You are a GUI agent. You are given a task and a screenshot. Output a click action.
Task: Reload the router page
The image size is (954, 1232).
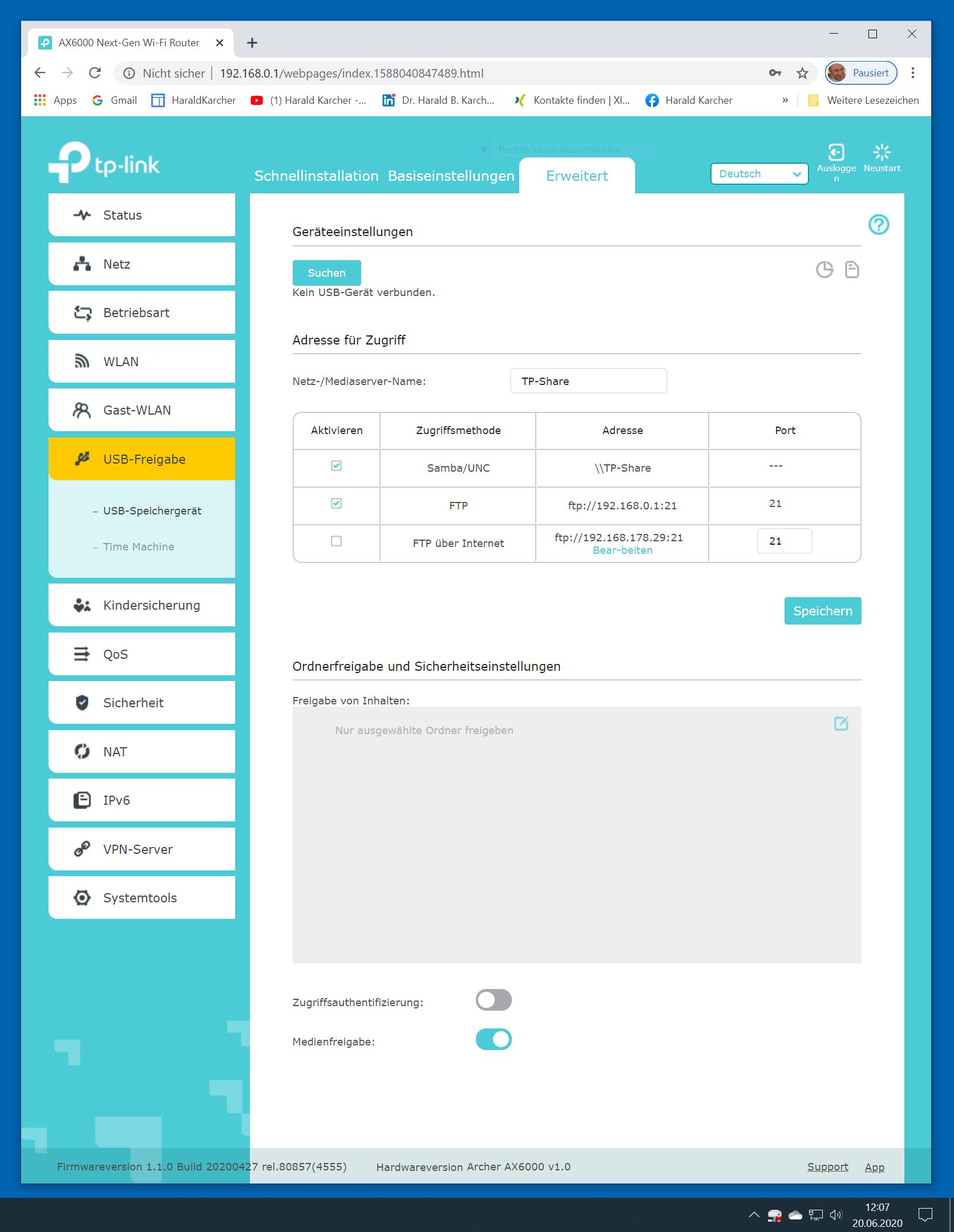tap(95, 73)
